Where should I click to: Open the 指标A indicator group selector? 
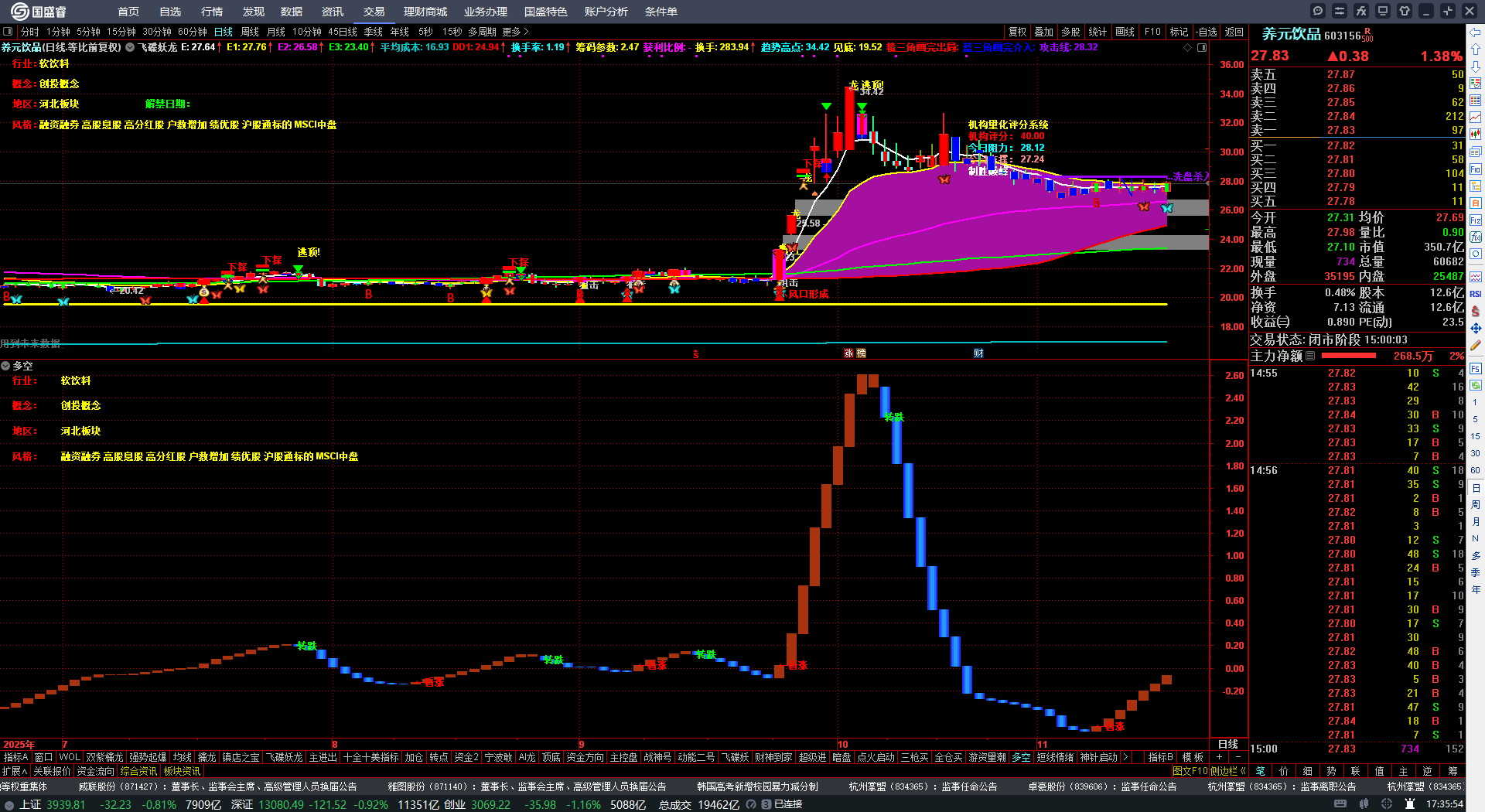point(15,757)
